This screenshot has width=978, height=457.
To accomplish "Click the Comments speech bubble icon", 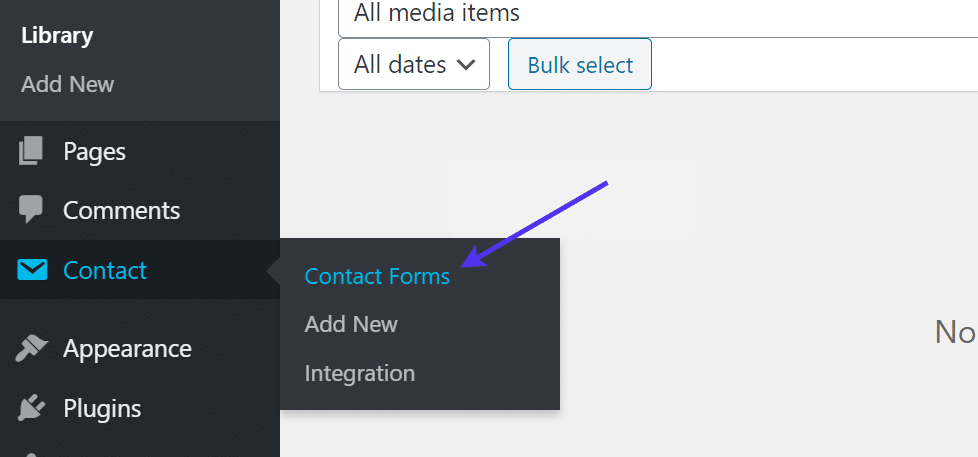I will point(31,210).
